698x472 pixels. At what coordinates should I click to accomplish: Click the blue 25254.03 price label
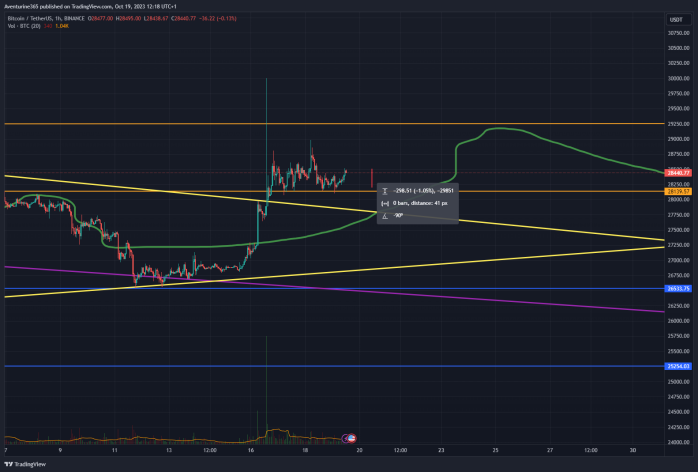[x=678, y=366]
